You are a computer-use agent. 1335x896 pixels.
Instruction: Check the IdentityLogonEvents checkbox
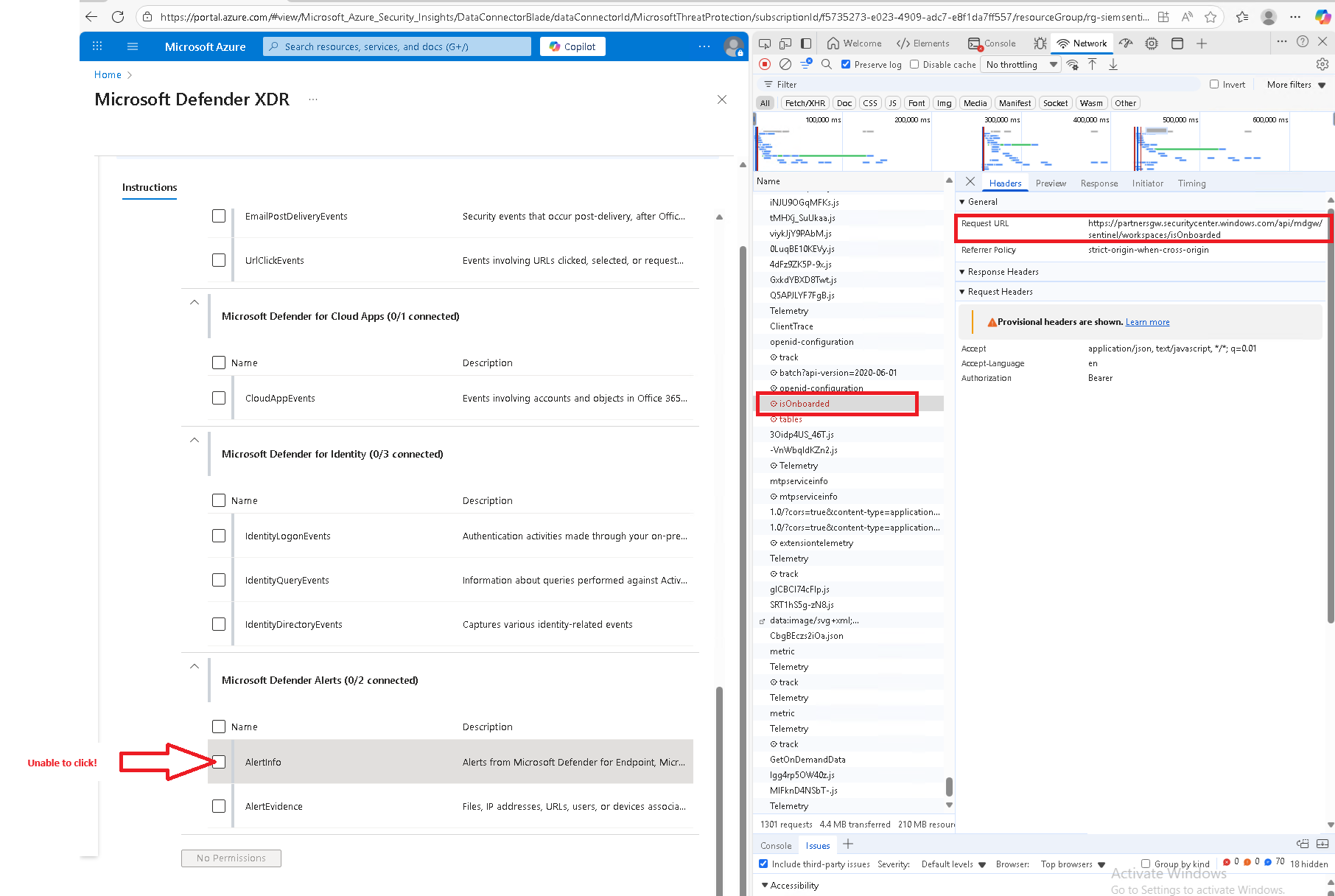(219, 536)
